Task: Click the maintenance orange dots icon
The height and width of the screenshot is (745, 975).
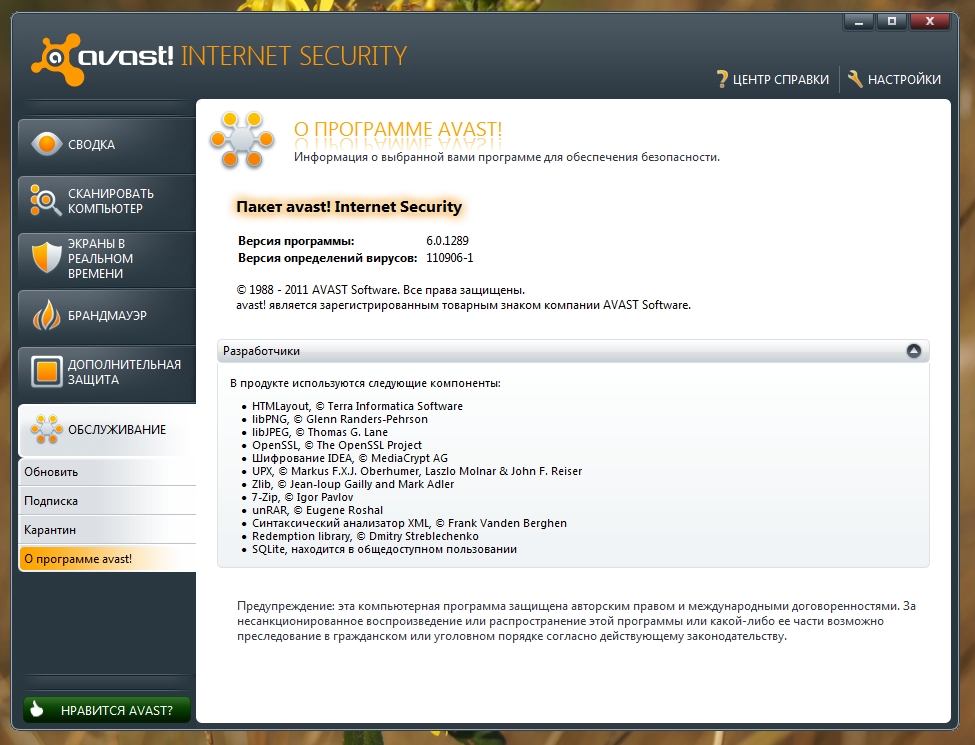Action: (x=45, y=430)
